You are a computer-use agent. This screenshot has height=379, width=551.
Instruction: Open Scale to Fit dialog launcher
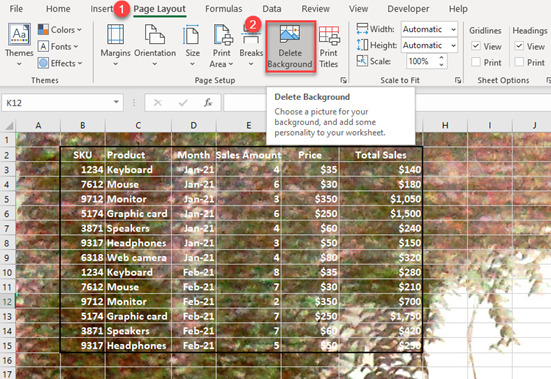point(458,80)
